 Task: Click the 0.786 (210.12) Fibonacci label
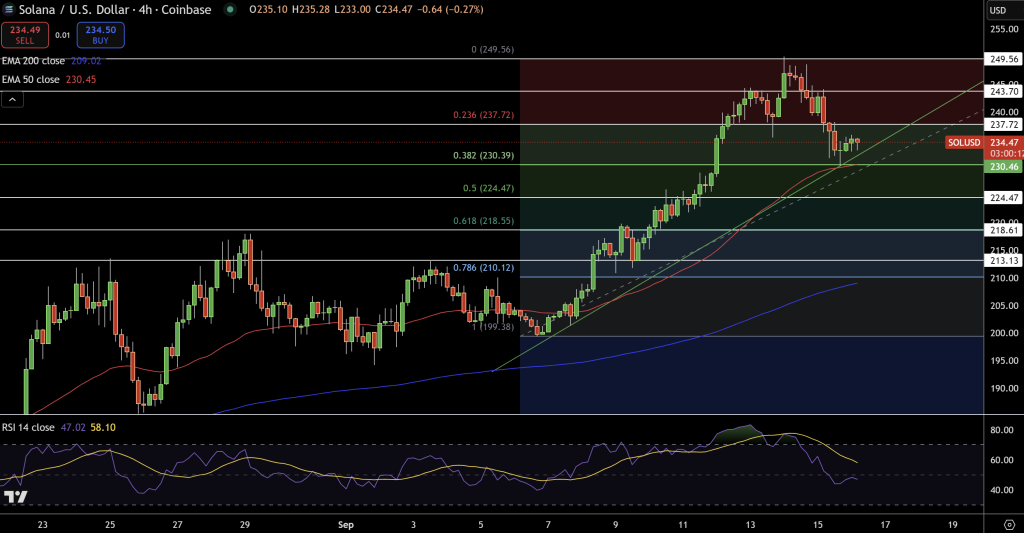483,268
